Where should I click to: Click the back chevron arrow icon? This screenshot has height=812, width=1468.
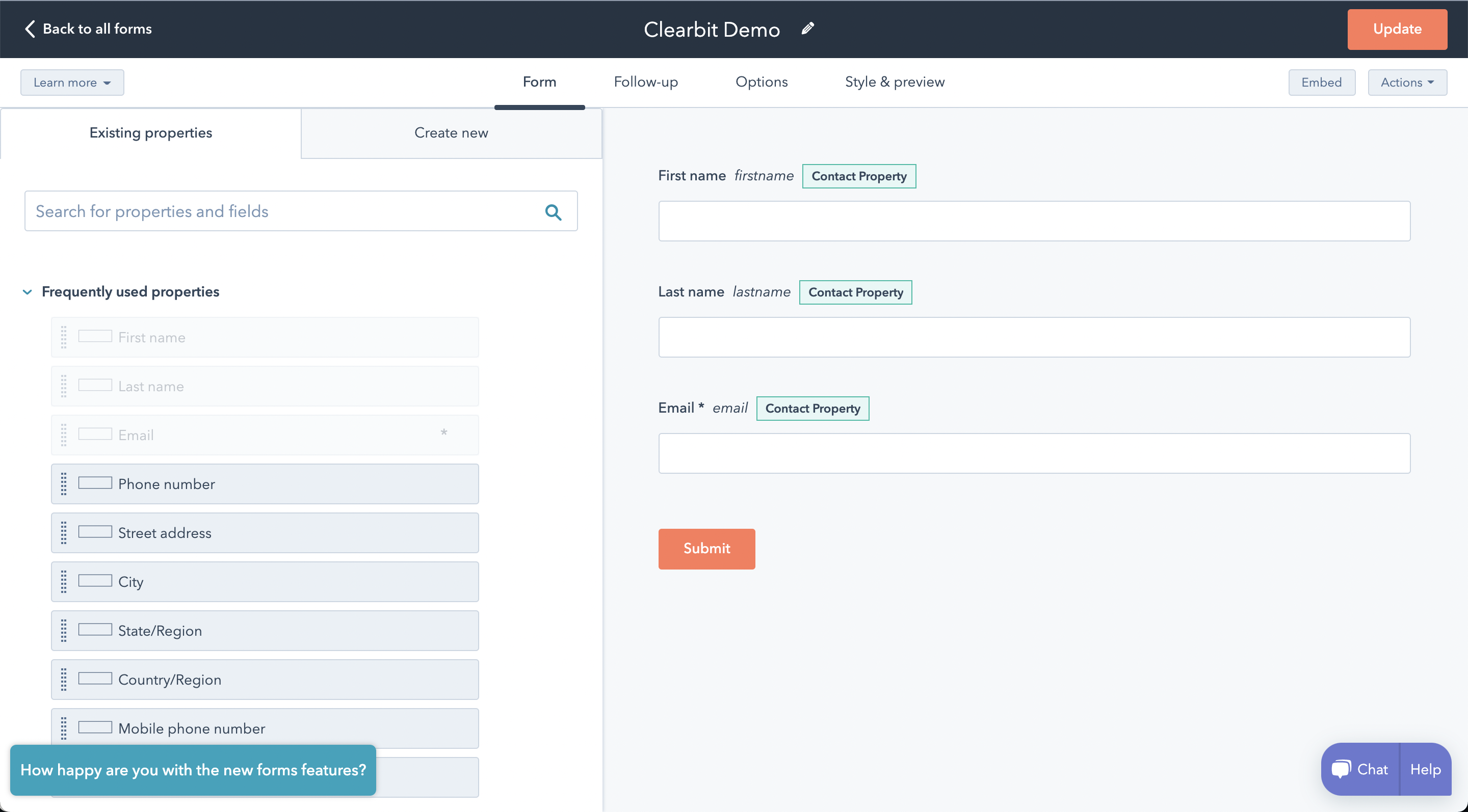click(30, 29)
